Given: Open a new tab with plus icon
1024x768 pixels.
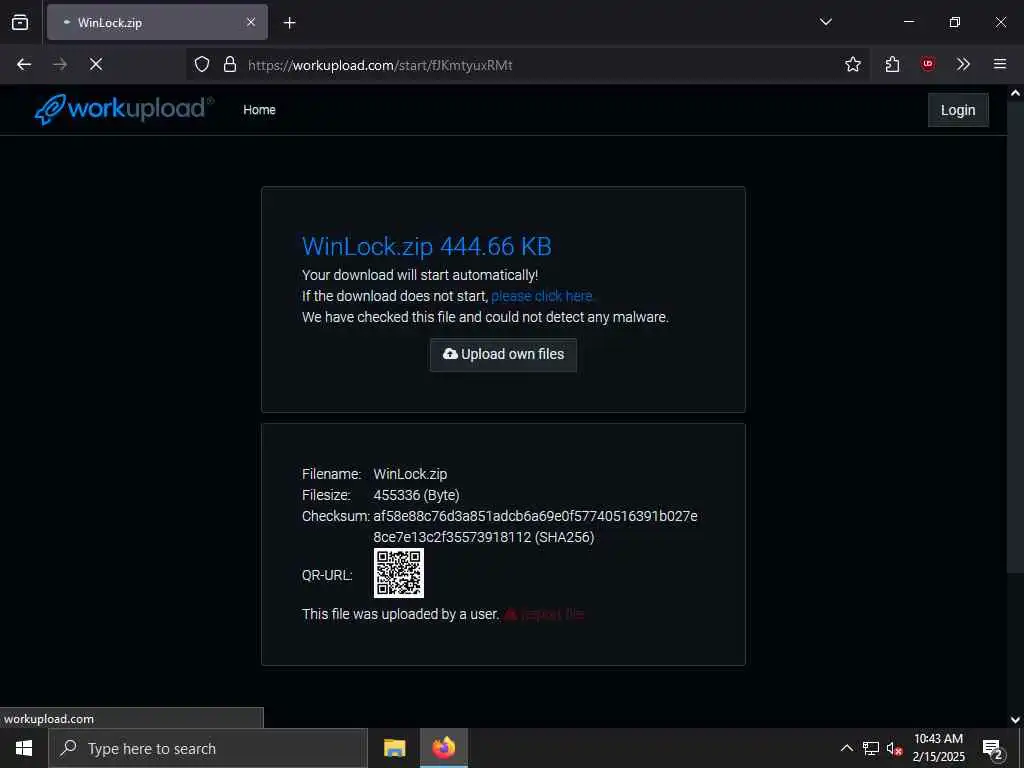Looking at the screenshot, I should tap(289, 23).
